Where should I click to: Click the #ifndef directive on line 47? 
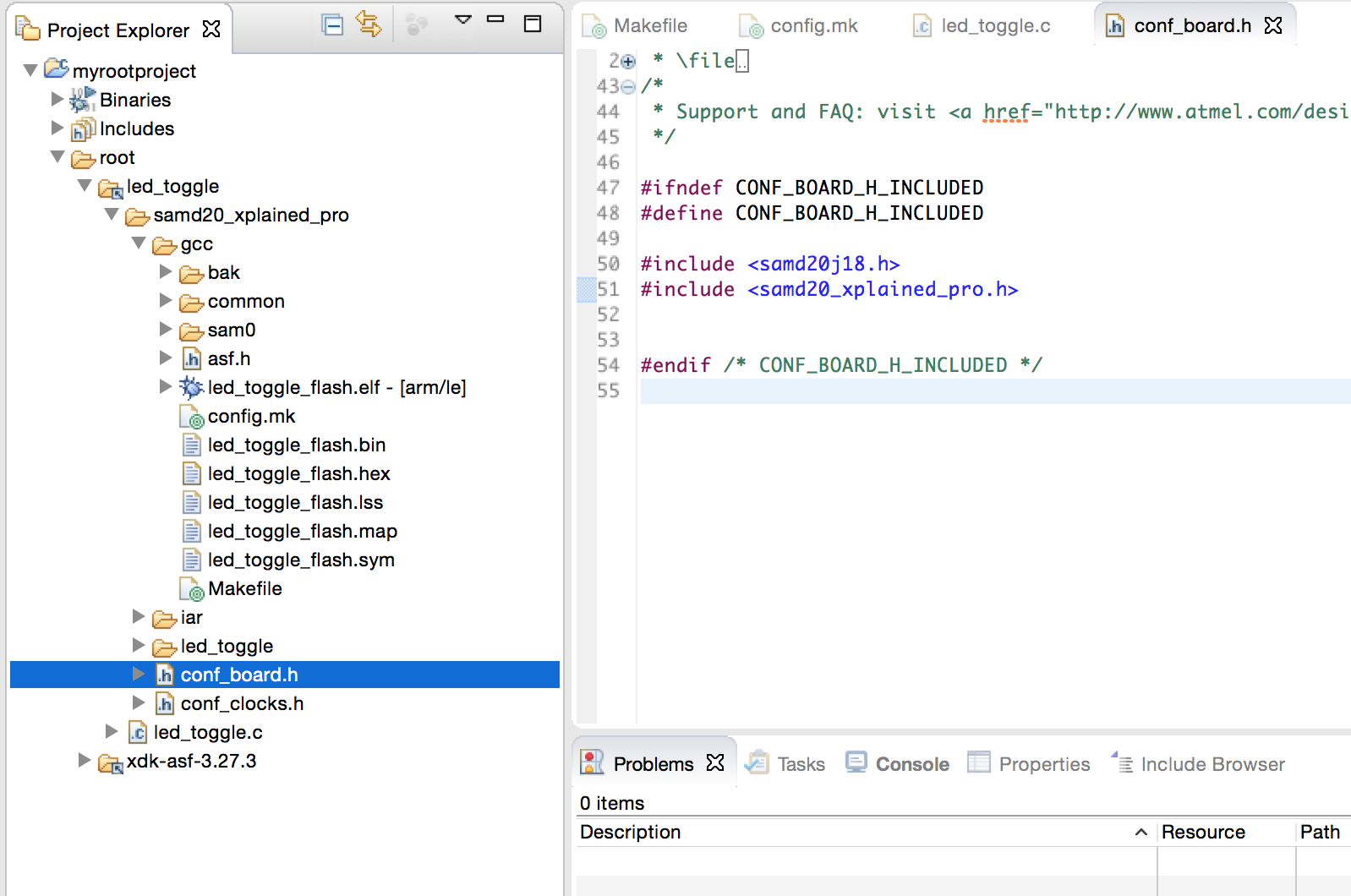pyautogui.click(x=681, y=188)
